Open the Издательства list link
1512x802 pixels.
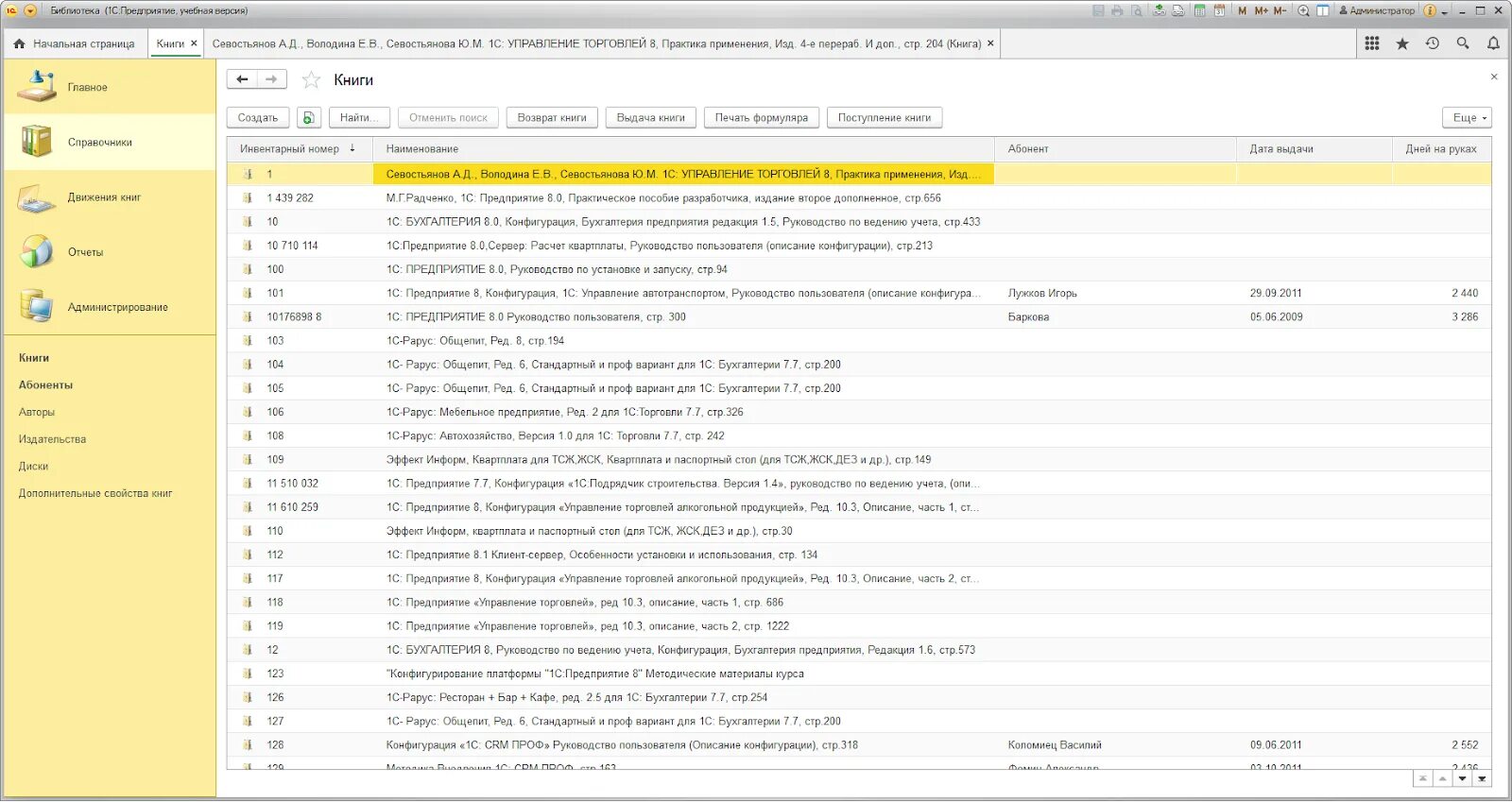[x=52, y=439]
